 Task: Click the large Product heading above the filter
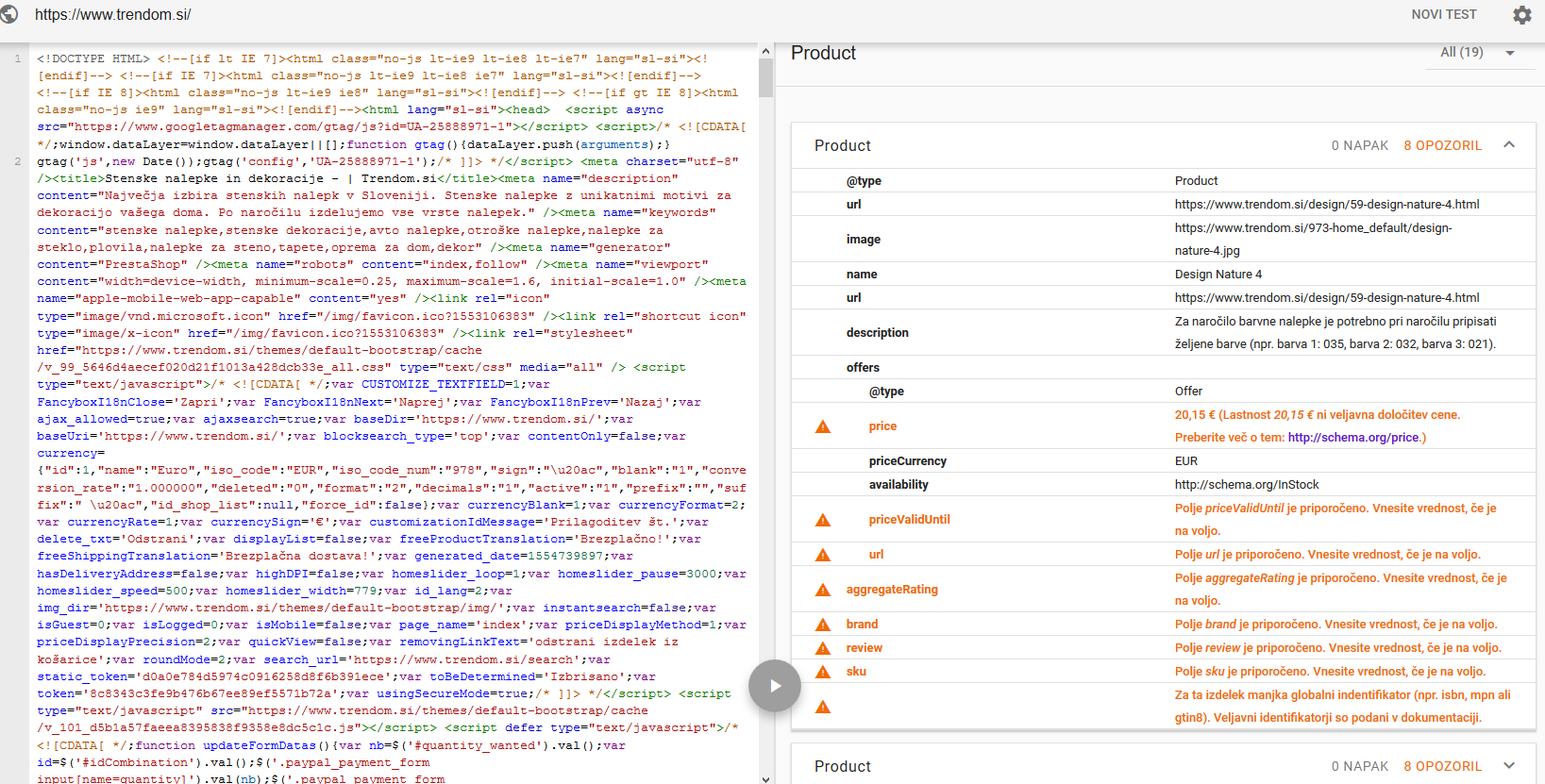coord(824,54)
